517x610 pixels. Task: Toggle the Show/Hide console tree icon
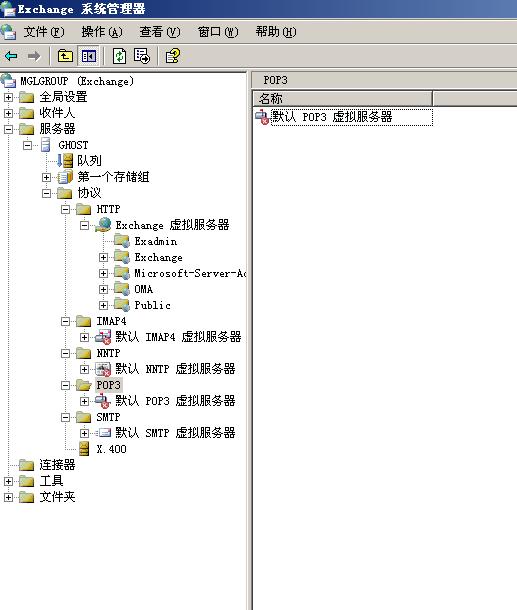pos(89,56)
